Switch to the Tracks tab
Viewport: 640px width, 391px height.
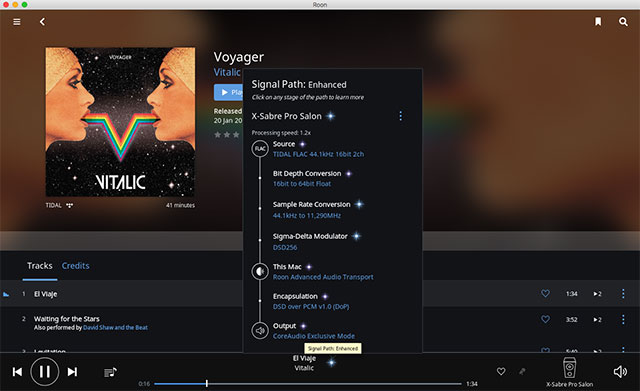tap(40, 266)
